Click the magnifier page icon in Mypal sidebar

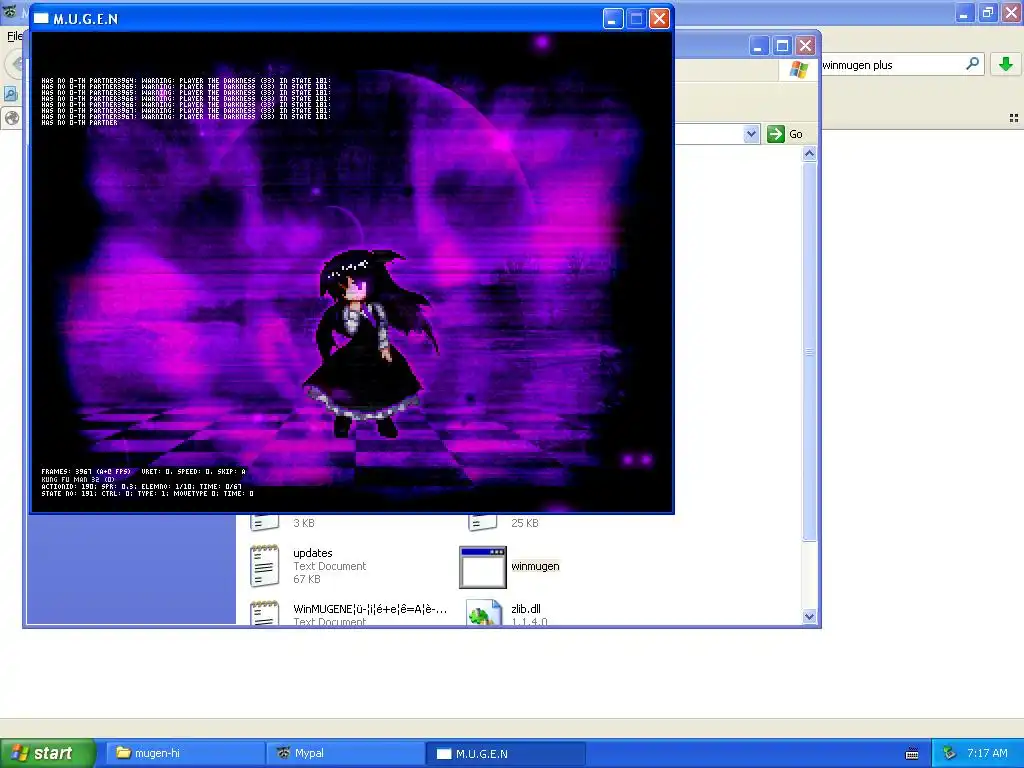[x=11, y=94]
